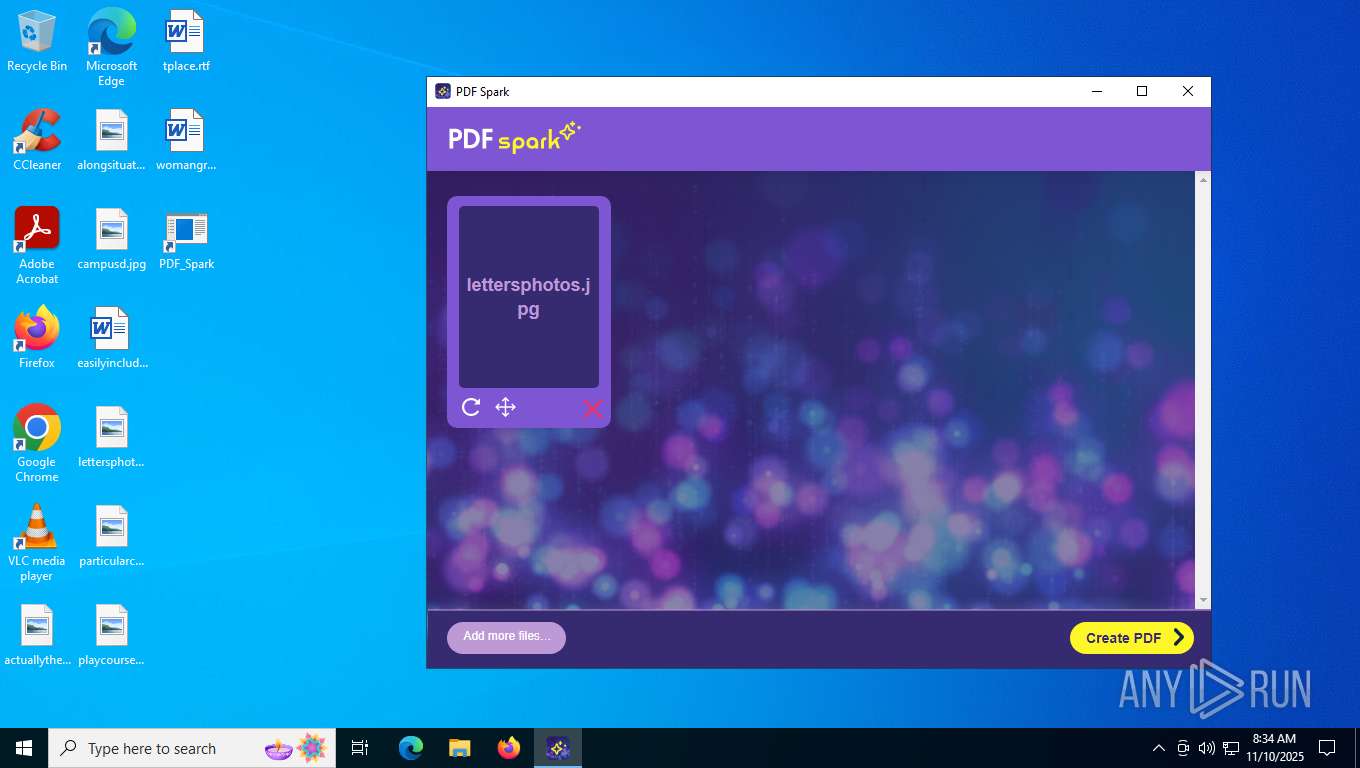
Task: Select the CCleaner desktop shortcut
Action: (37, 140)
